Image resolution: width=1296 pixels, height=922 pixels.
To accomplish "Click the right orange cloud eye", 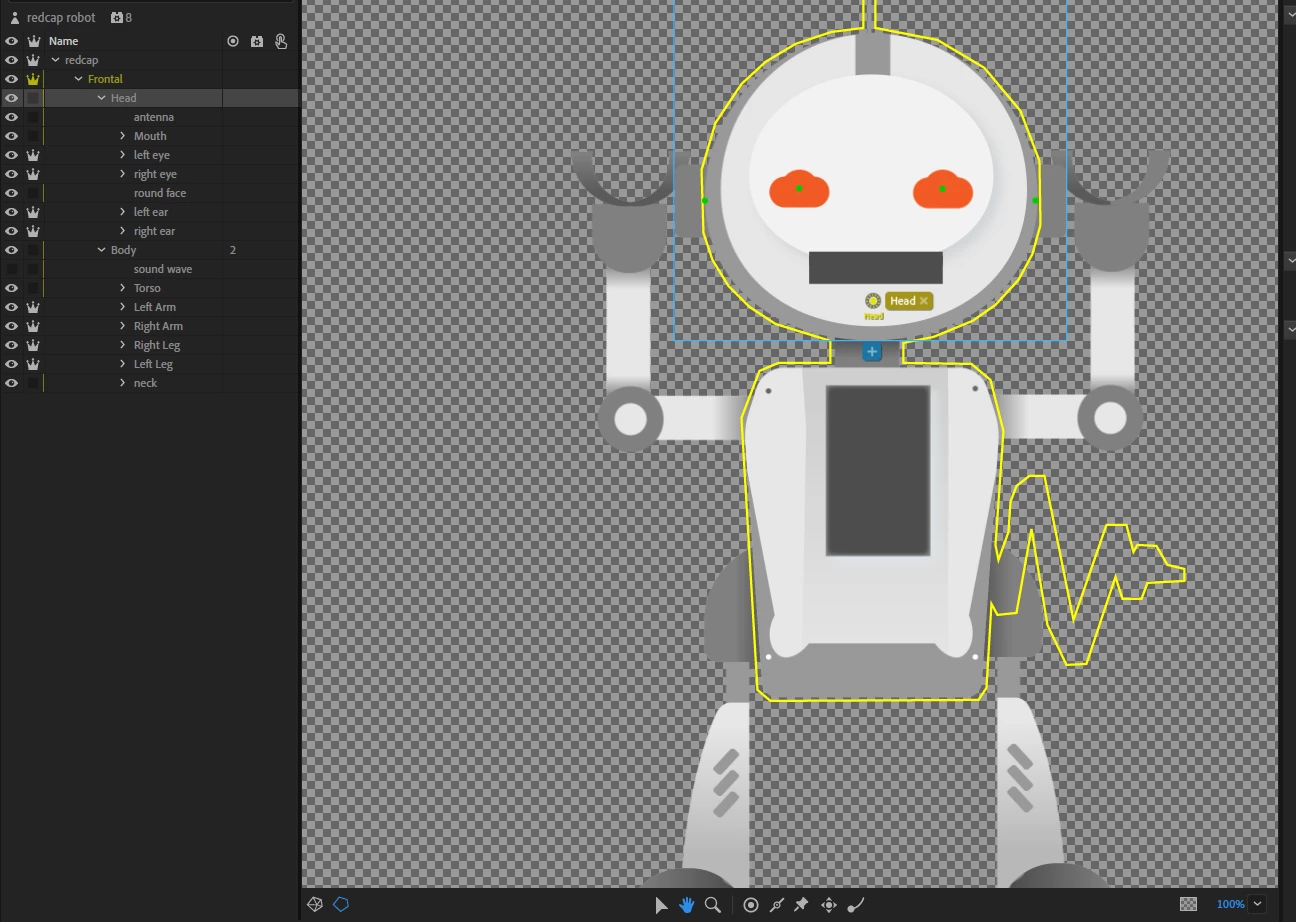I will pos(943,189).
